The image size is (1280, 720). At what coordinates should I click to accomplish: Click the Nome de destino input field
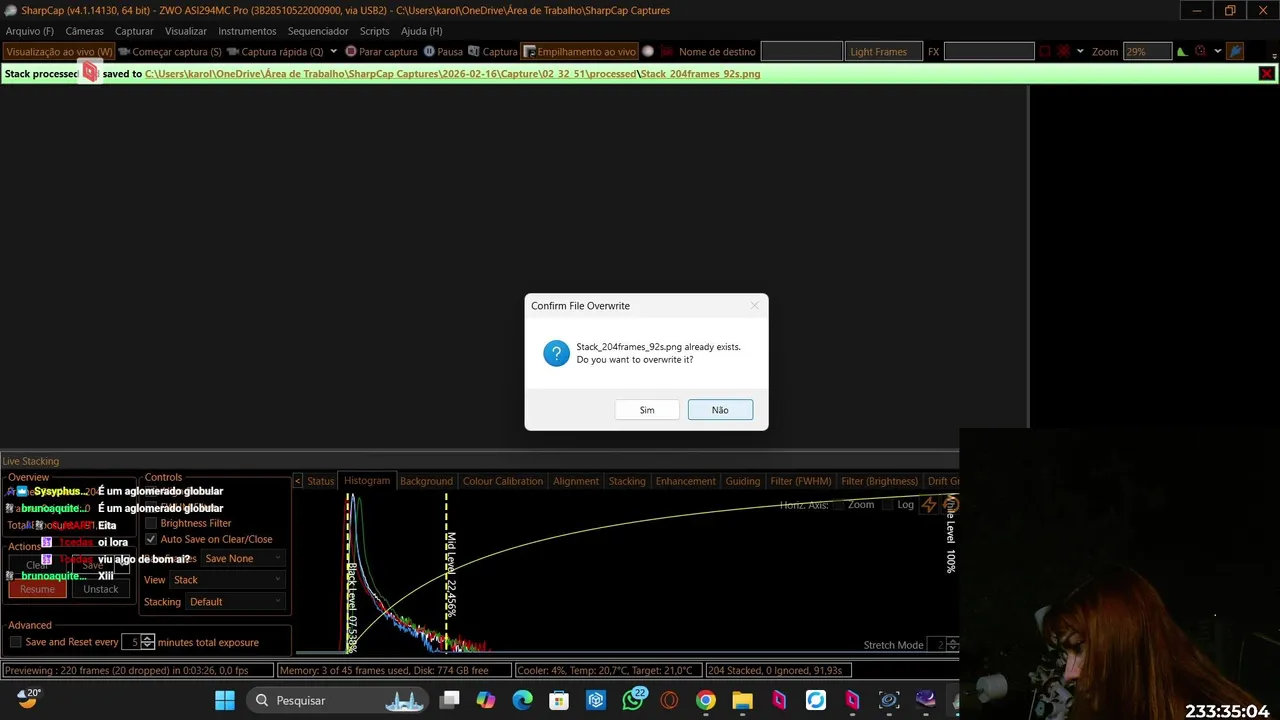(801, 51)
